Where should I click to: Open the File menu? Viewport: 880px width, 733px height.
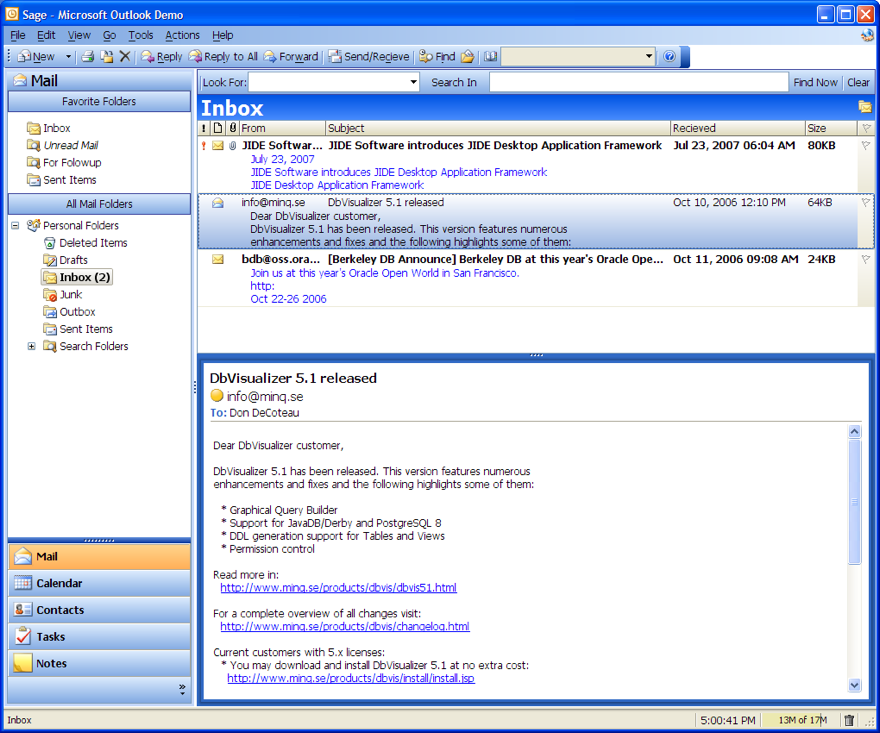[17, 35]
